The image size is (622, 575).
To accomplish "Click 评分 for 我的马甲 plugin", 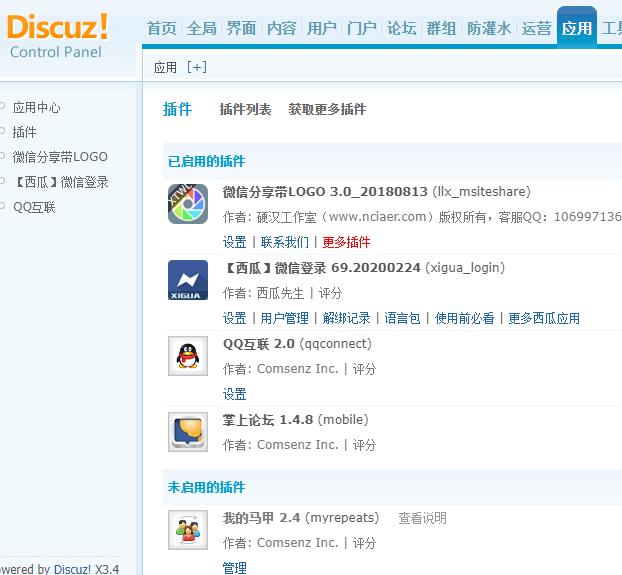I will (x=364, y=543).
